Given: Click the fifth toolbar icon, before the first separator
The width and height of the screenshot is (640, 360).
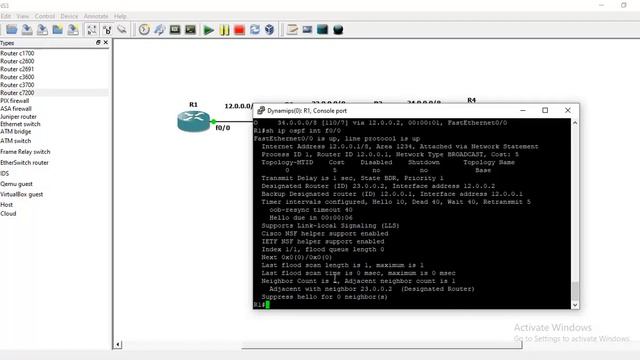Looking at the screenshot, I should tap(73, 29).
